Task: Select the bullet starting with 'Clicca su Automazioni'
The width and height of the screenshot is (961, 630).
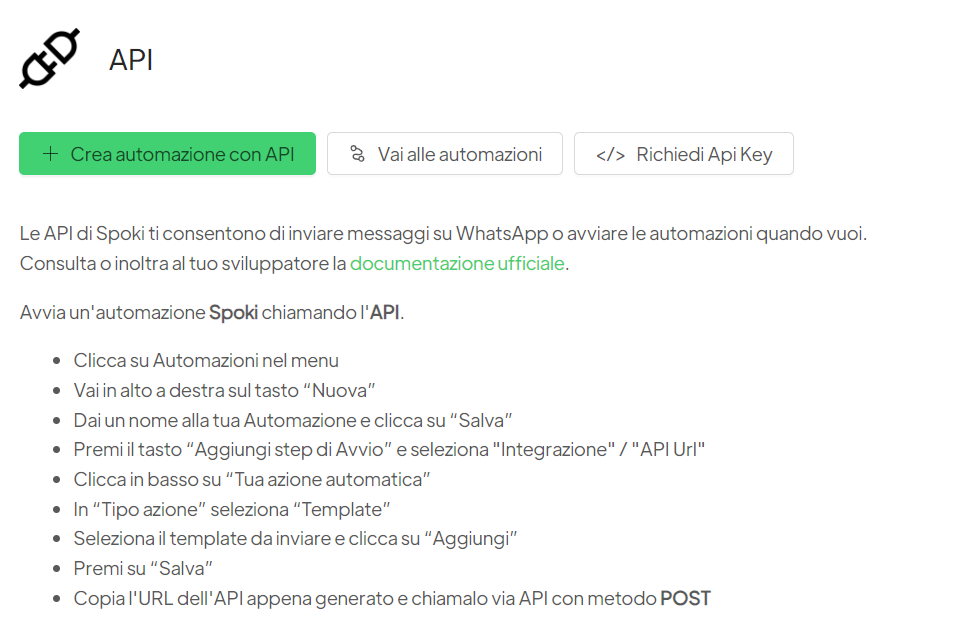Action: [x=204, y=360]
